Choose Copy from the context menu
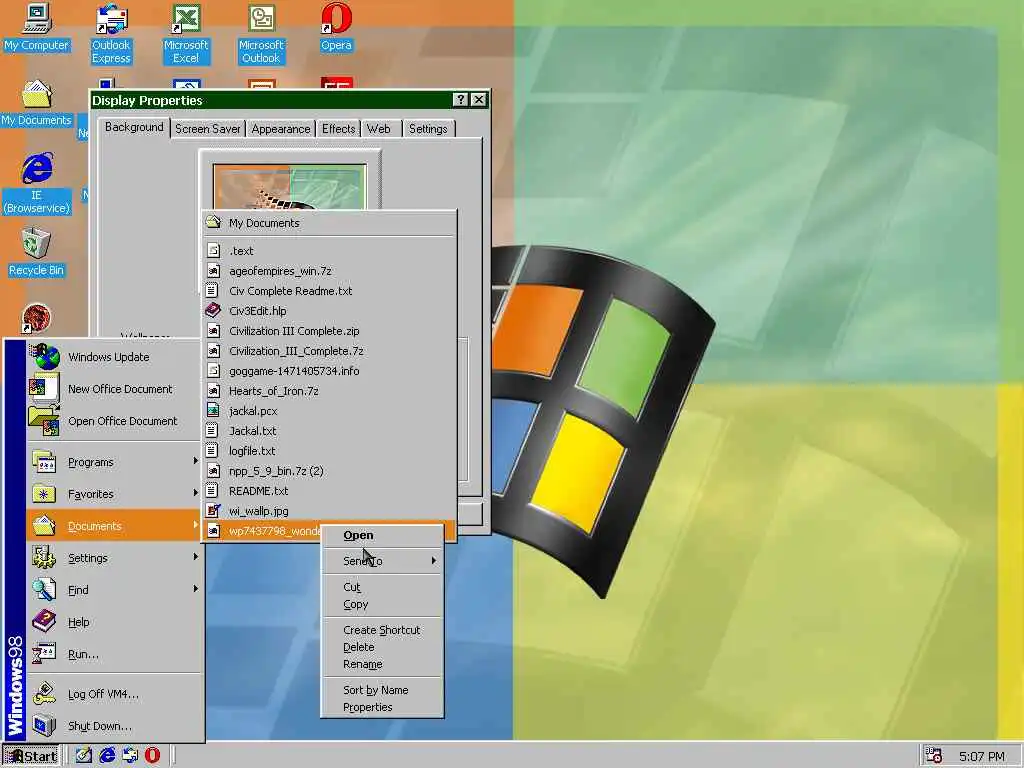The width and height of the screenshot is (1024, 768). [383, 604]
